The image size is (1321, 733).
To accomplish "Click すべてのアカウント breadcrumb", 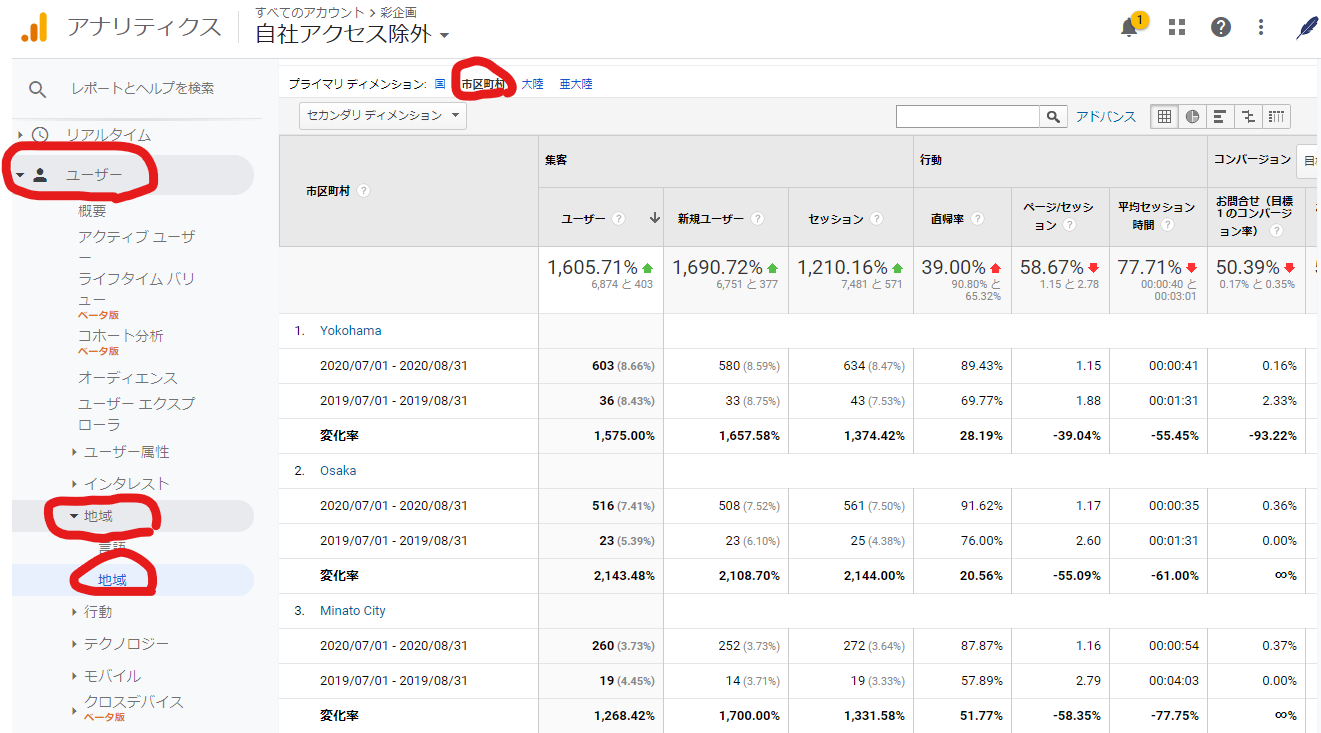I will coord(309,12).
